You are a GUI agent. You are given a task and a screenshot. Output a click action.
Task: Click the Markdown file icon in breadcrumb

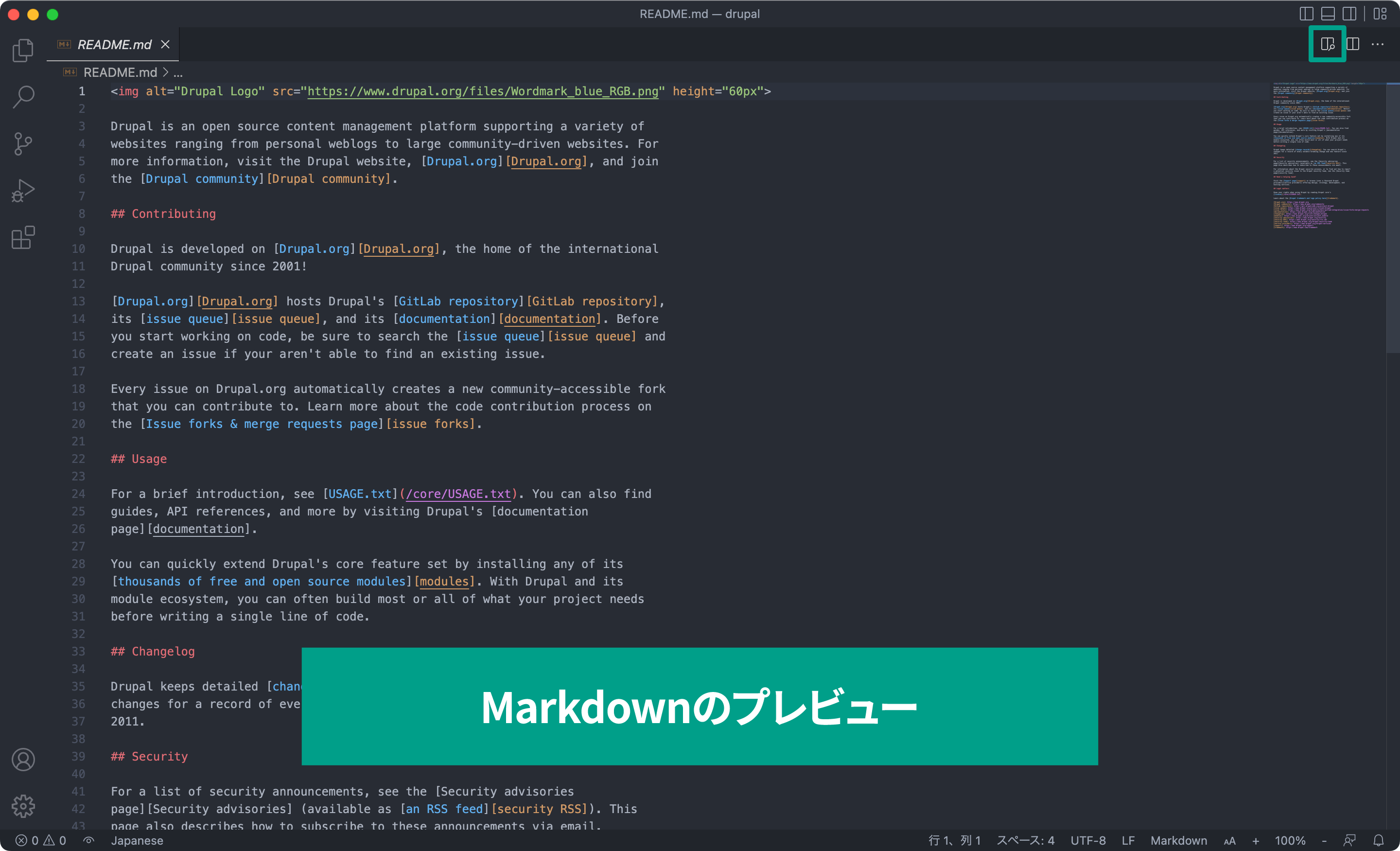[x=70, y=72]
